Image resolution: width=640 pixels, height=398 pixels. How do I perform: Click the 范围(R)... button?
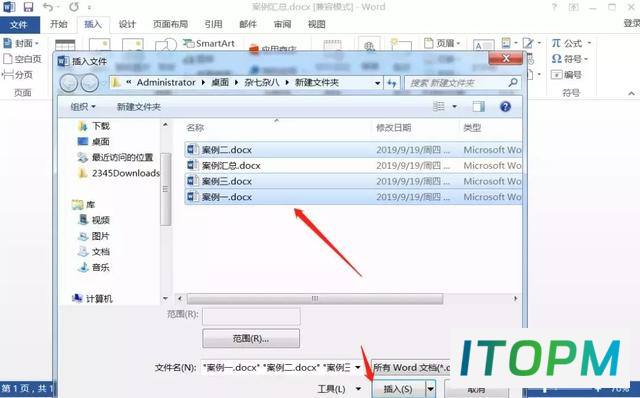tap(251, 338)
